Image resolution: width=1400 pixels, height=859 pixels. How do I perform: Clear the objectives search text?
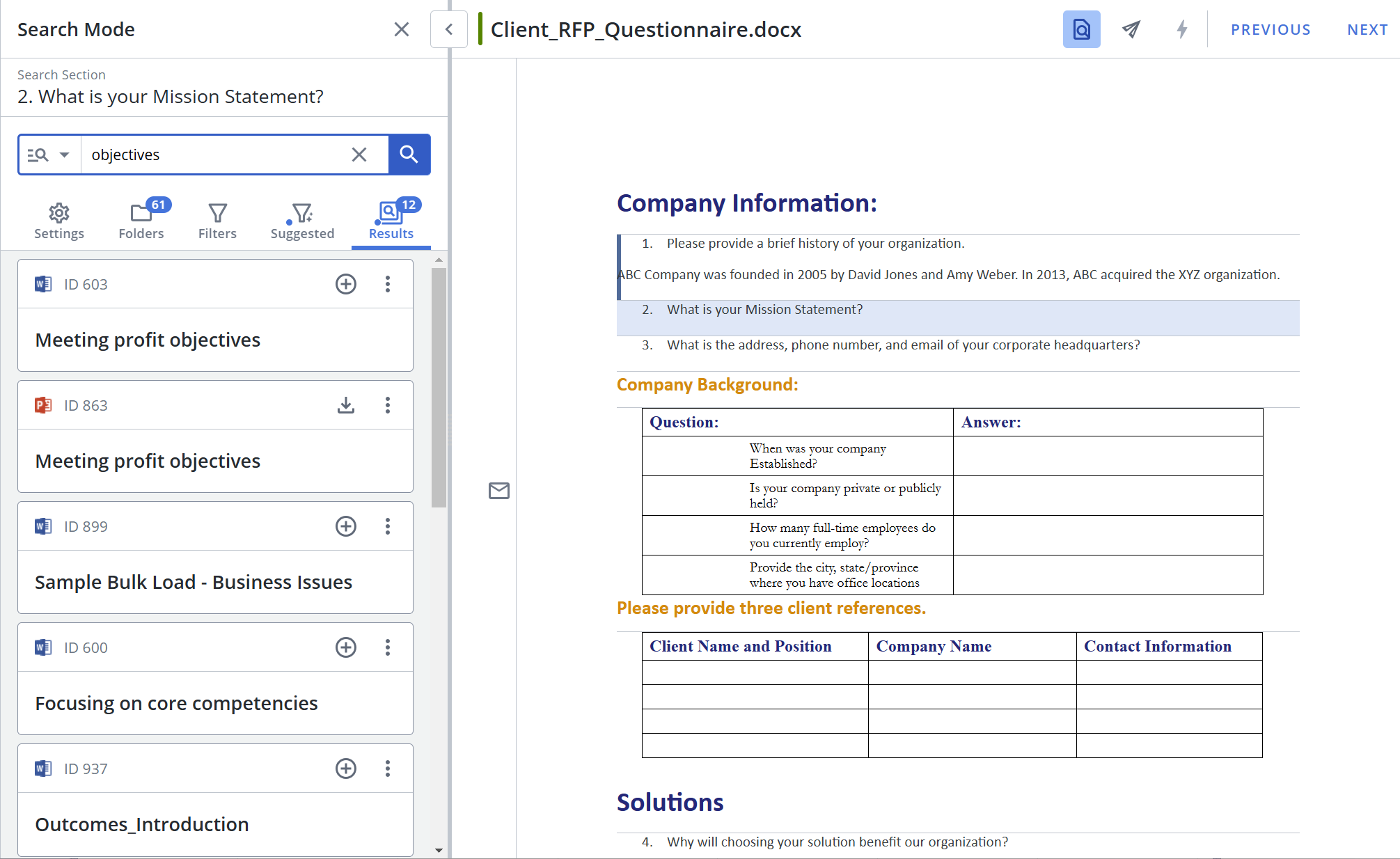(x=359, y=155)
